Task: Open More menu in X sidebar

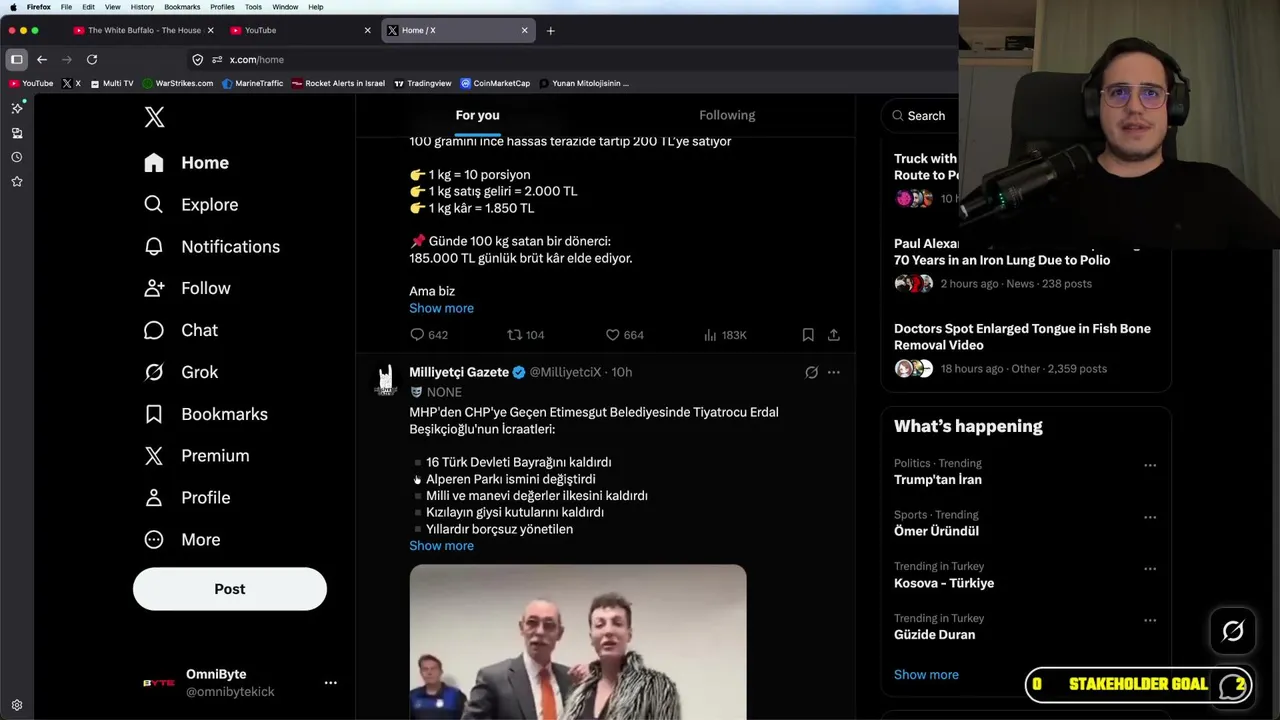Action: [x=181, y=540]
